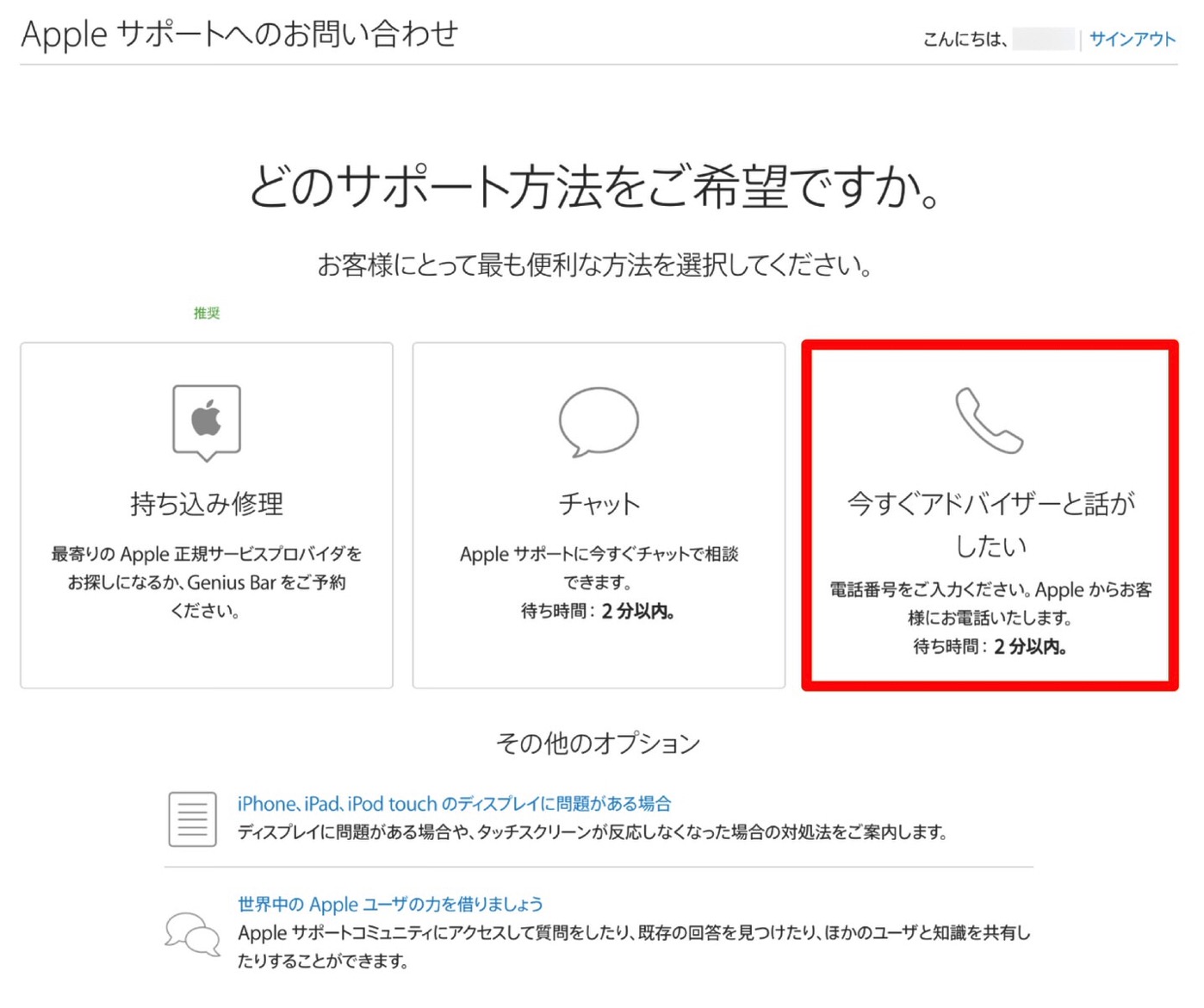Click the document article icon
This screenshot has height=1008, width=1204.
(x=192, y=818)
